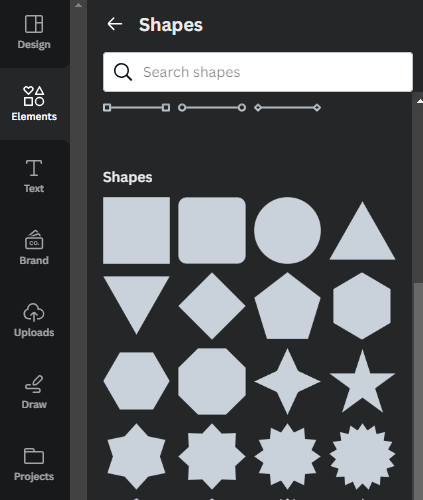423x500 pixels.
Task: Go back using the arrow beside Shapes
Action: [x=115, y=24]
